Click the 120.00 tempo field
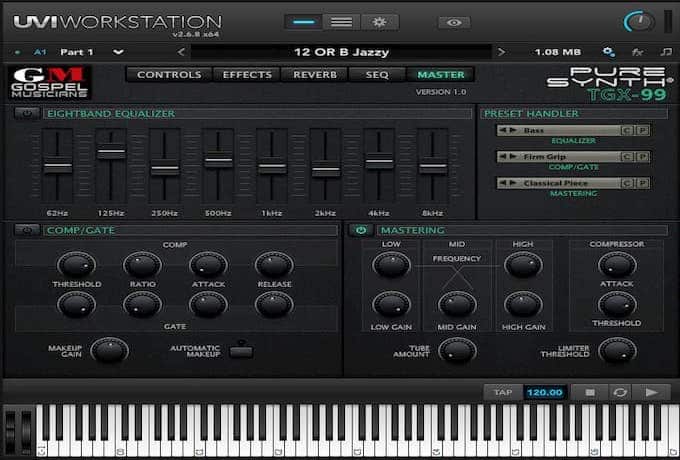680x460 pixels. point(545,392)
